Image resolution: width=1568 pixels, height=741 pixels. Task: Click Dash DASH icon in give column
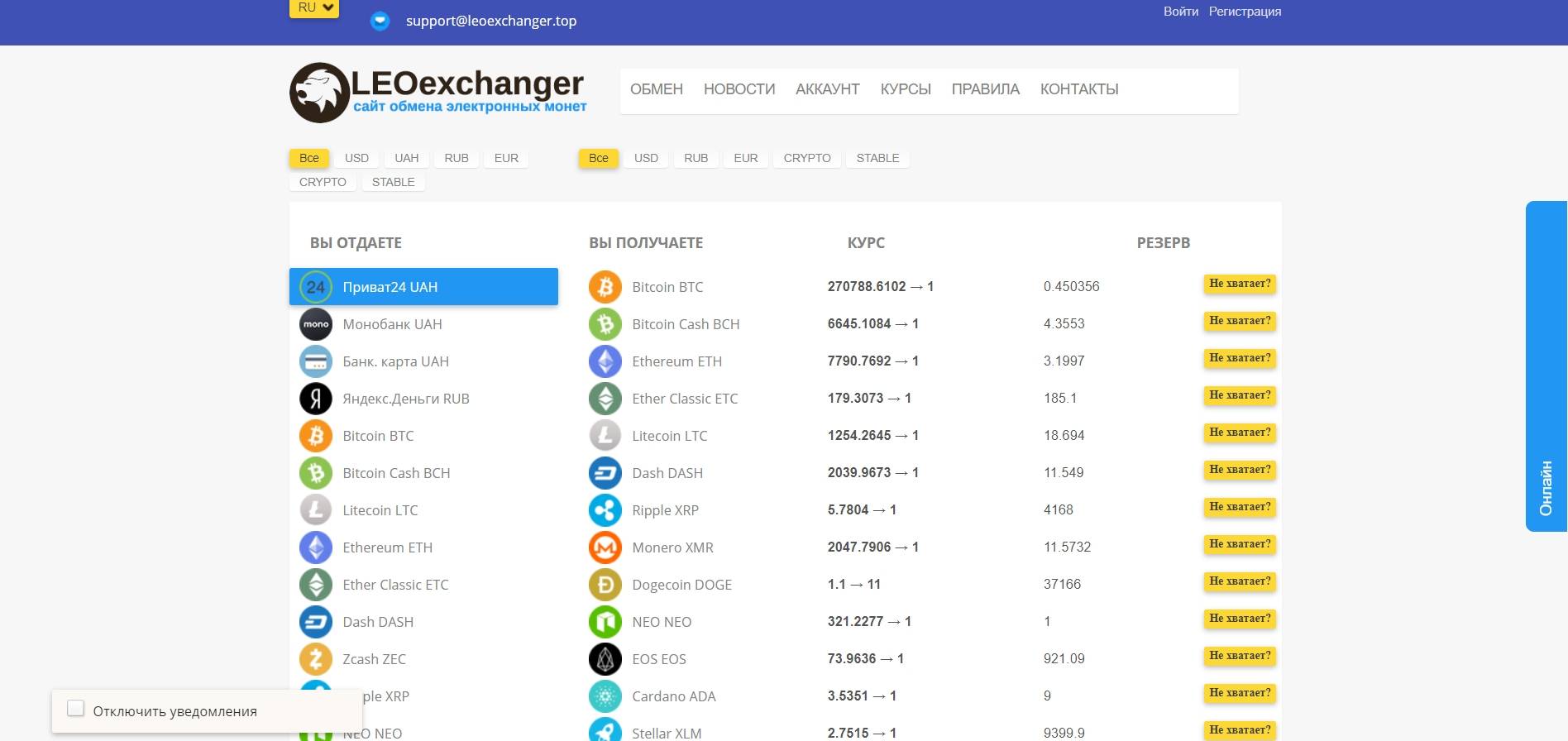coord(316,622)
